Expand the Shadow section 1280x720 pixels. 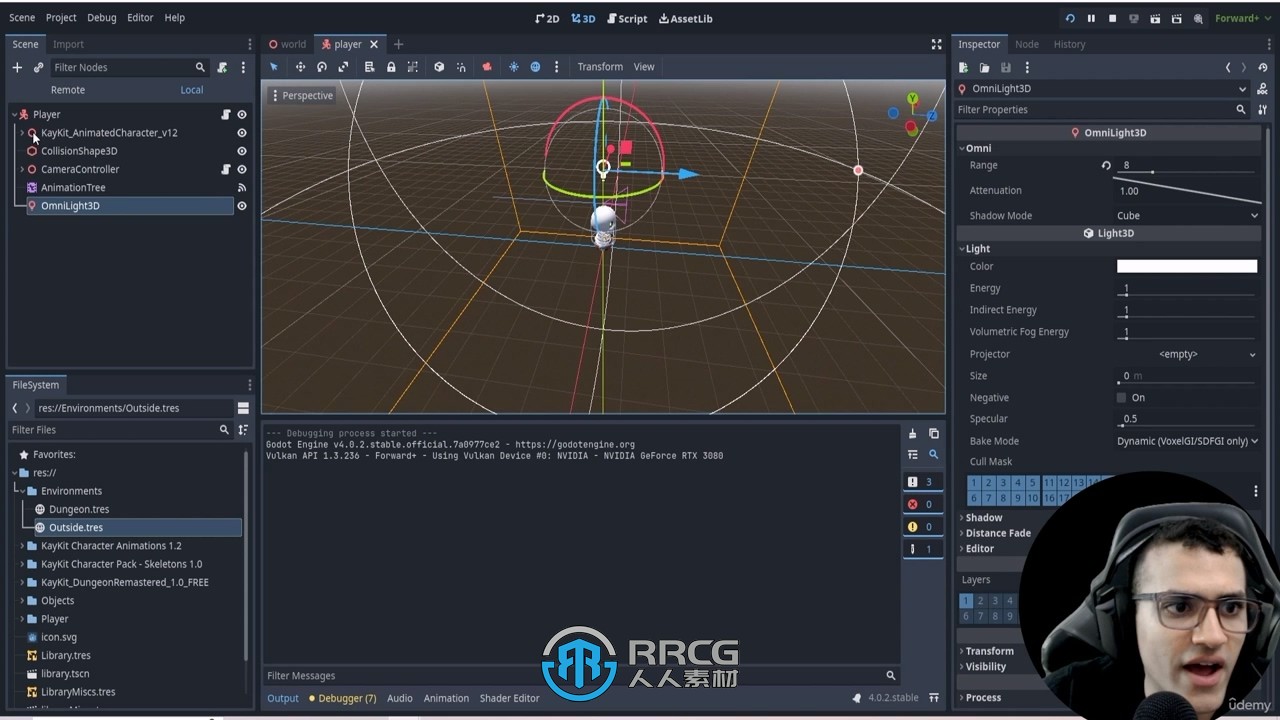(983, 518)
